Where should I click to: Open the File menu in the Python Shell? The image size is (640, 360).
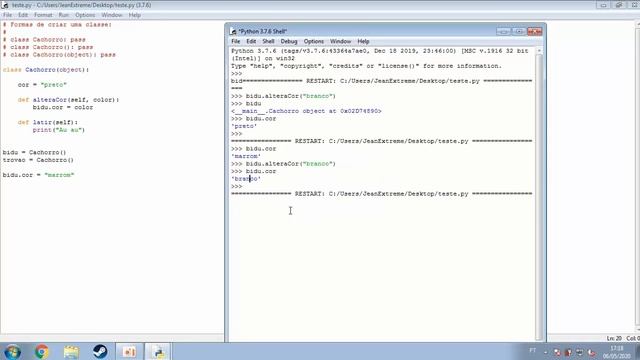[236, 41]
